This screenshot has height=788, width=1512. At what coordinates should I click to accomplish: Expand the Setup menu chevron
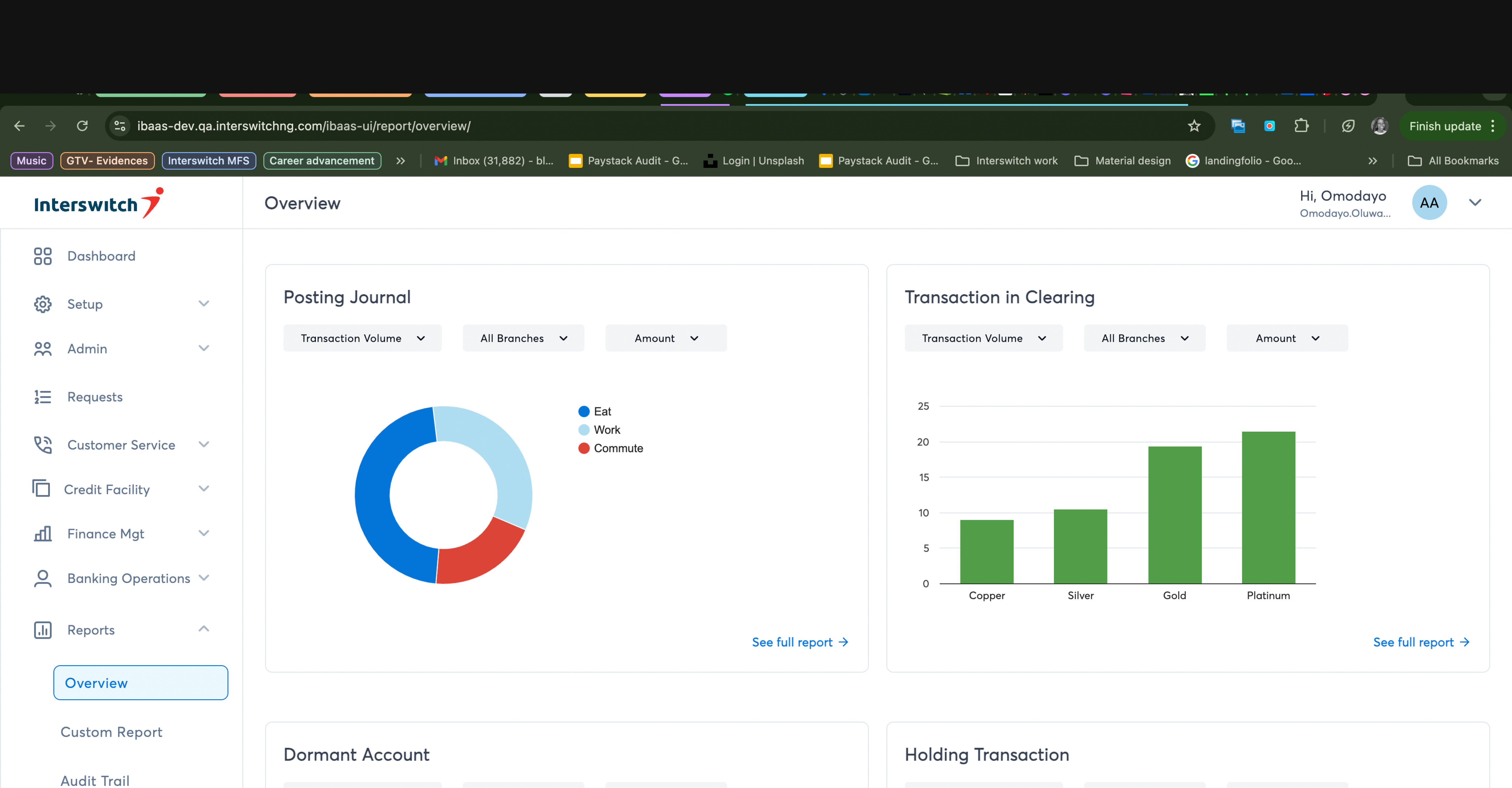pyautogui.click(x=204, y=303)
